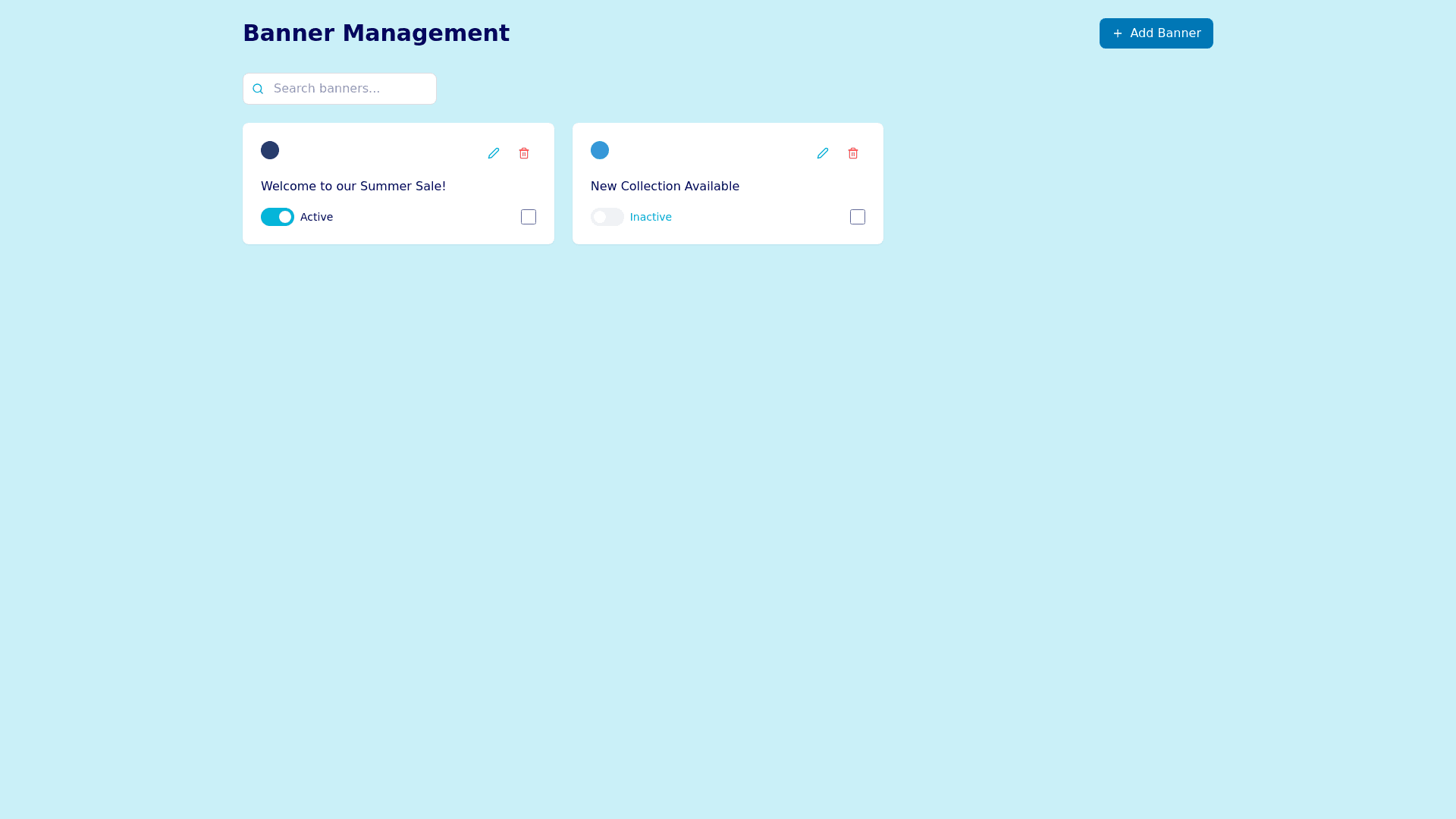The image size is (1456, 819).
Task: Edit the New Collection Available banner
Action: coord(823,153)
